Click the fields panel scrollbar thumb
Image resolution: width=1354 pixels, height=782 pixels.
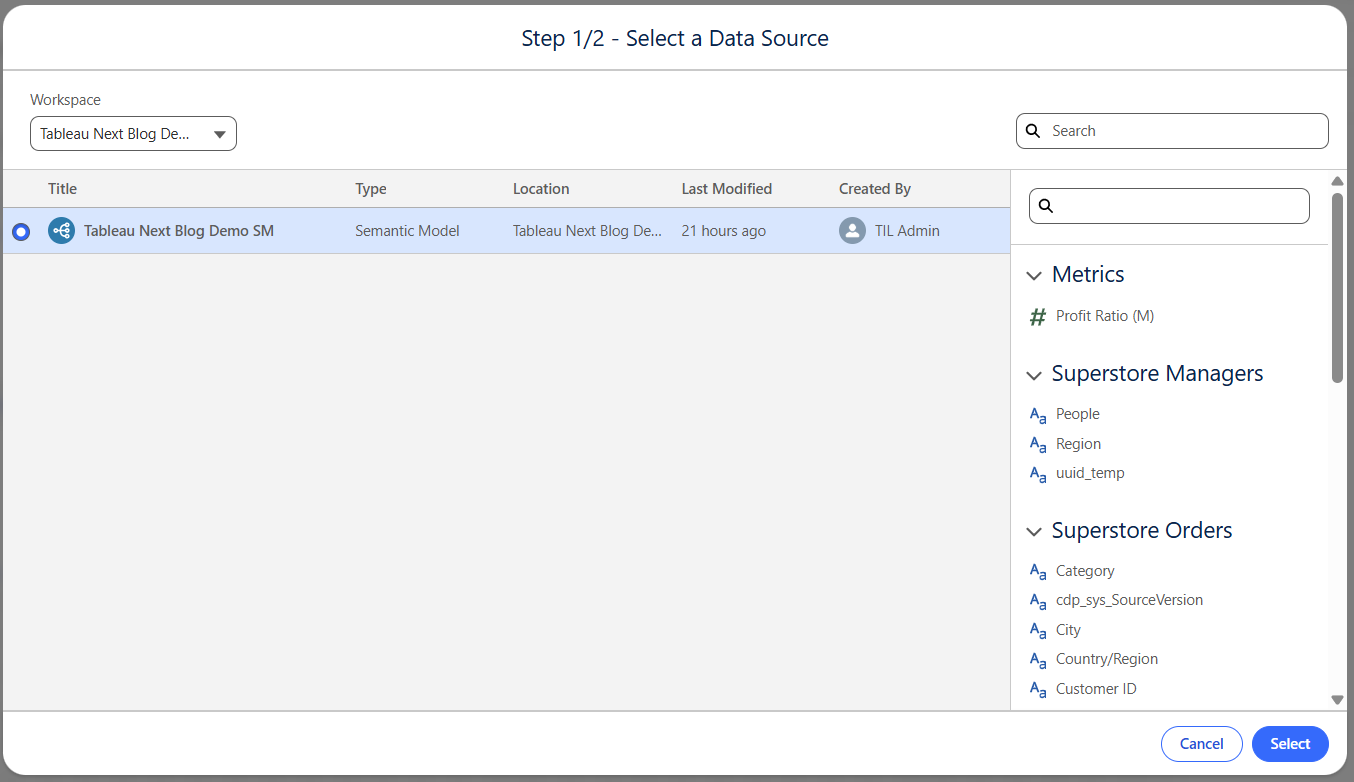point(1337,287)
